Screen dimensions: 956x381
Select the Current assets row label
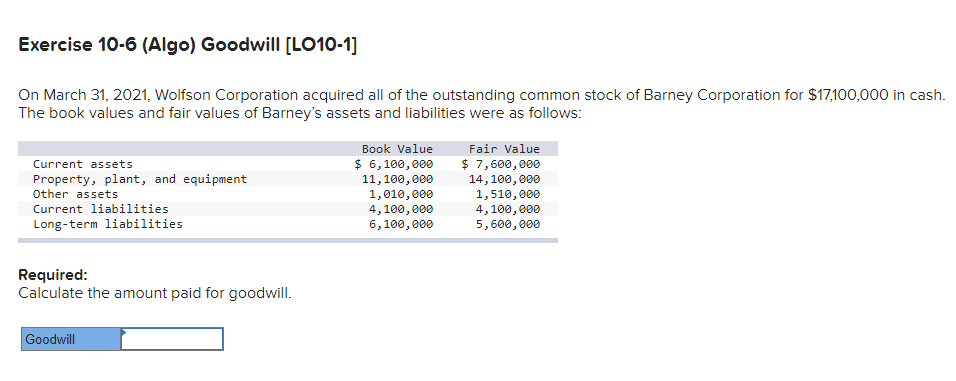pos(83,164)
